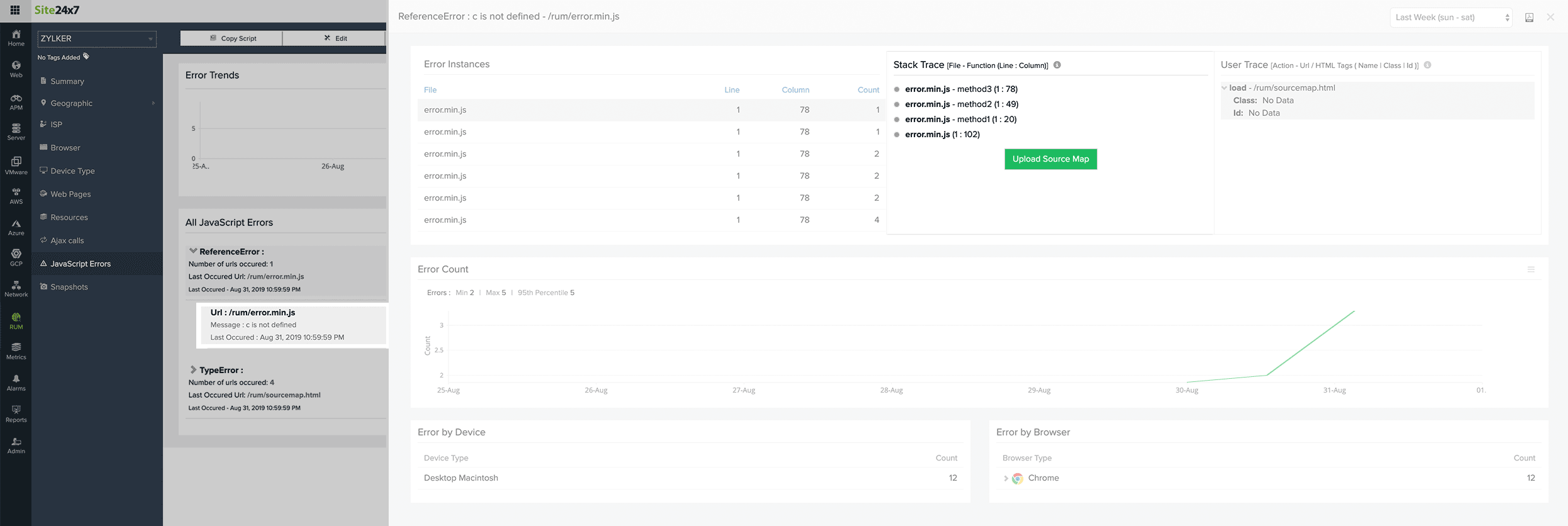Click the export icon next to time period

1529,18
